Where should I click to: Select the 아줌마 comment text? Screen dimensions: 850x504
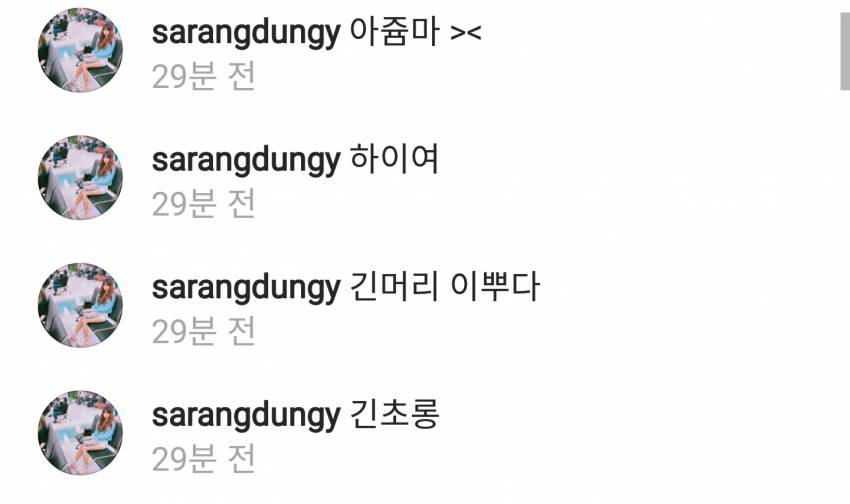tap(394, 32)
